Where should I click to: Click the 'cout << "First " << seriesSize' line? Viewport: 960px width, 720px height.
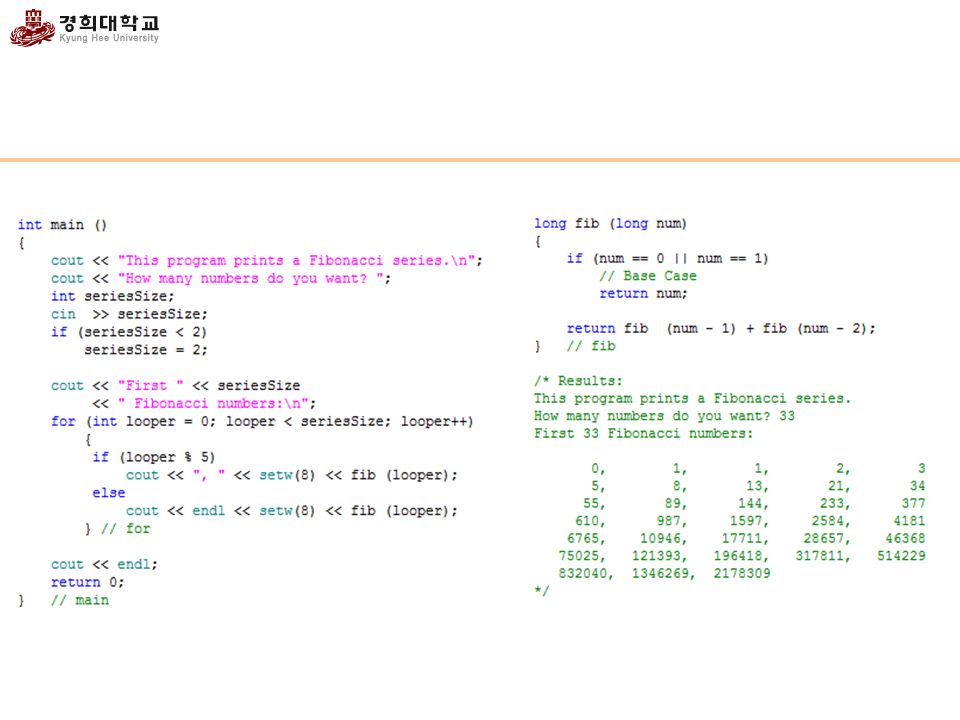tap(176, 385)
